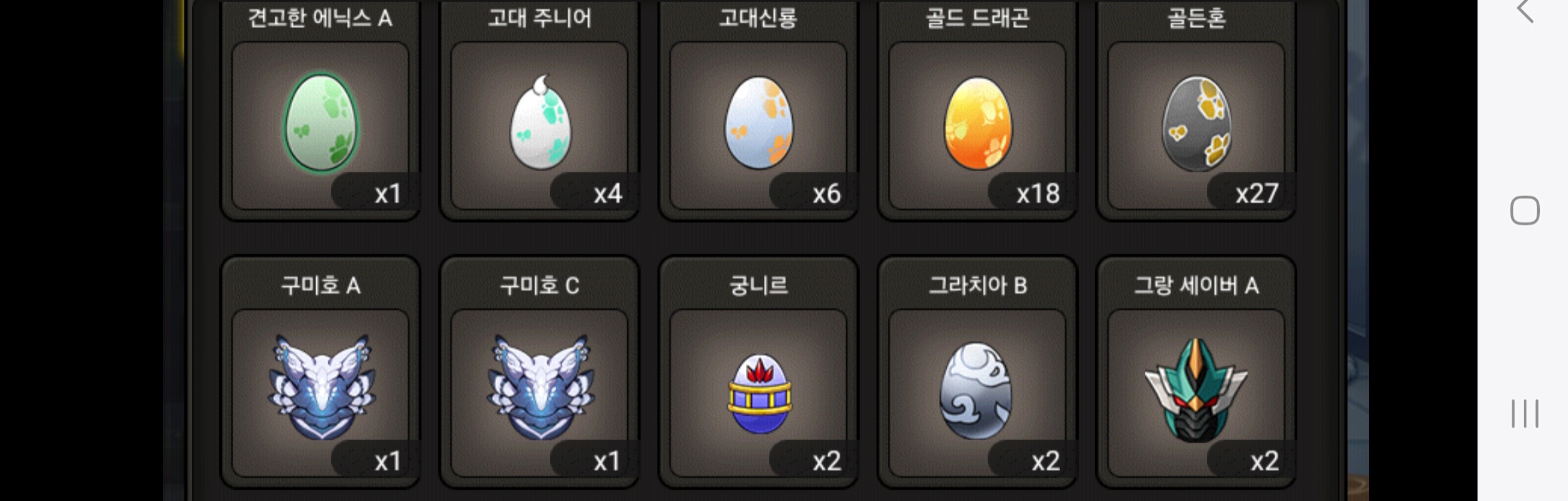The image size is (1568, 501).
Task: Tap the 그랑 세이버 A helmet icon
Action: pyautogui.click(x=1196, y=390)
